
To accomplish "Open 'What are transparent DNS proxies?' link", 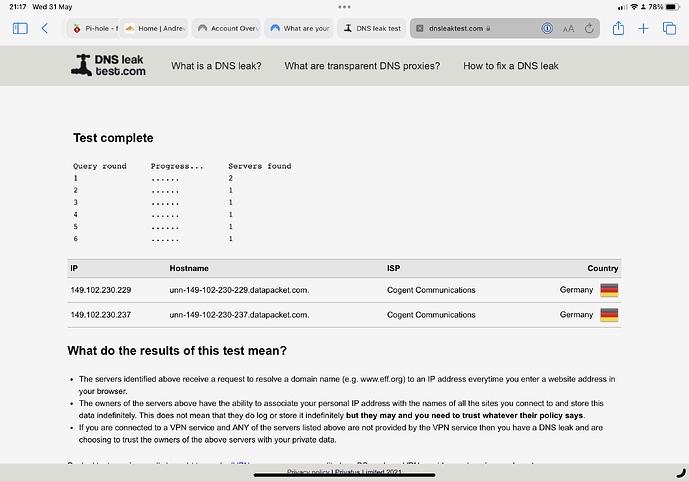I will pos(362,66).
